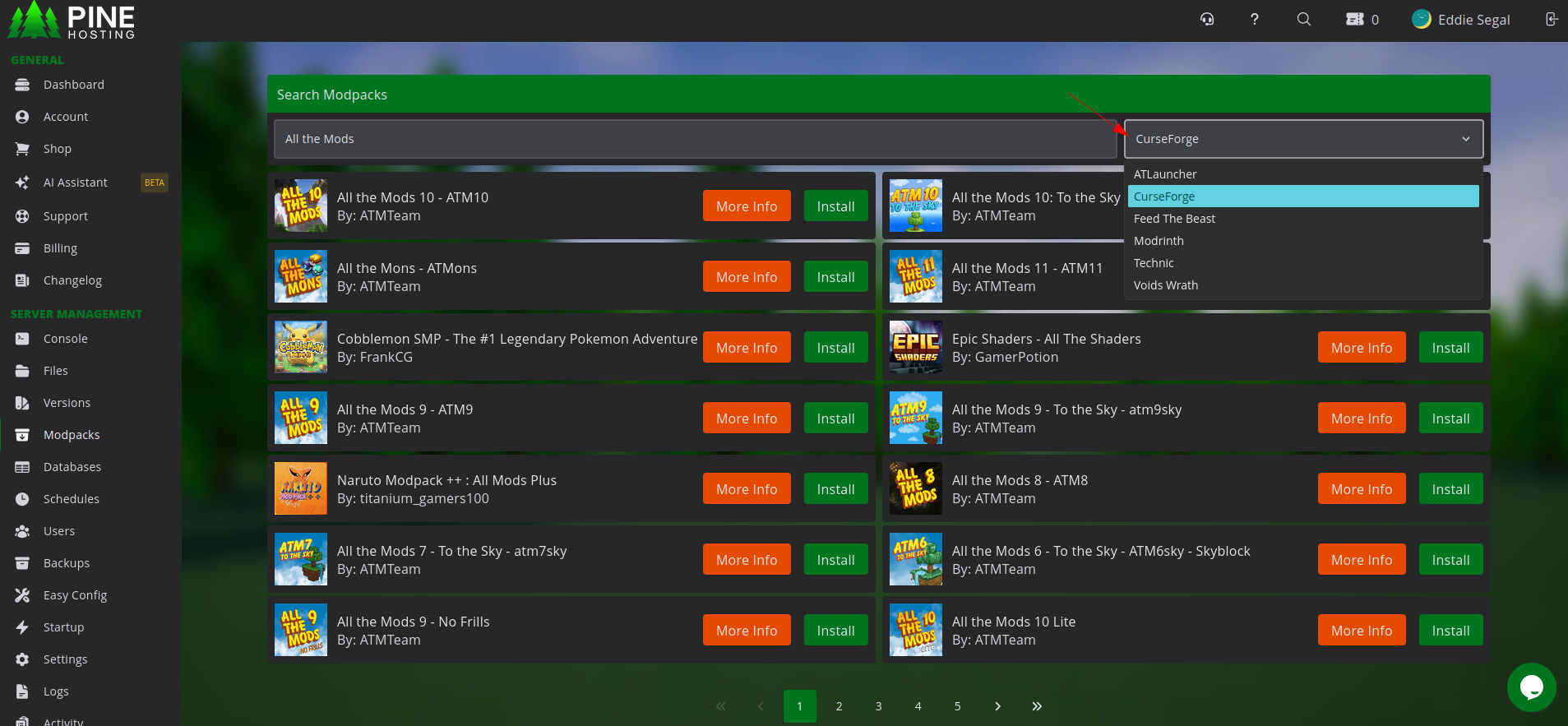Install All the Mods 9 To the Sky

[1450, 418]
